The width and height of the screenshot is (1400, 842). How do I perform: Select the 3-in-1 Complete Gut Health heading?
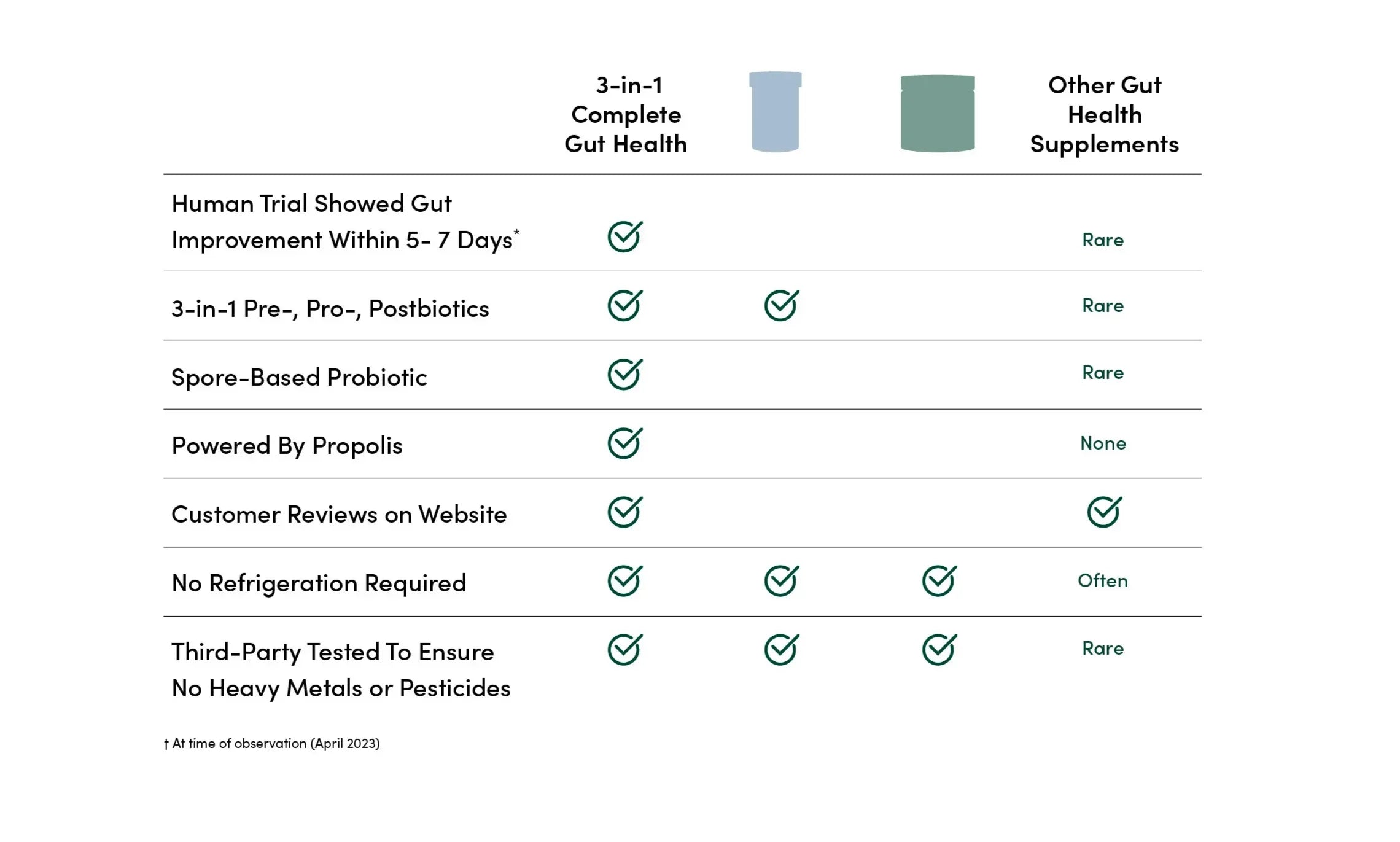626,115
